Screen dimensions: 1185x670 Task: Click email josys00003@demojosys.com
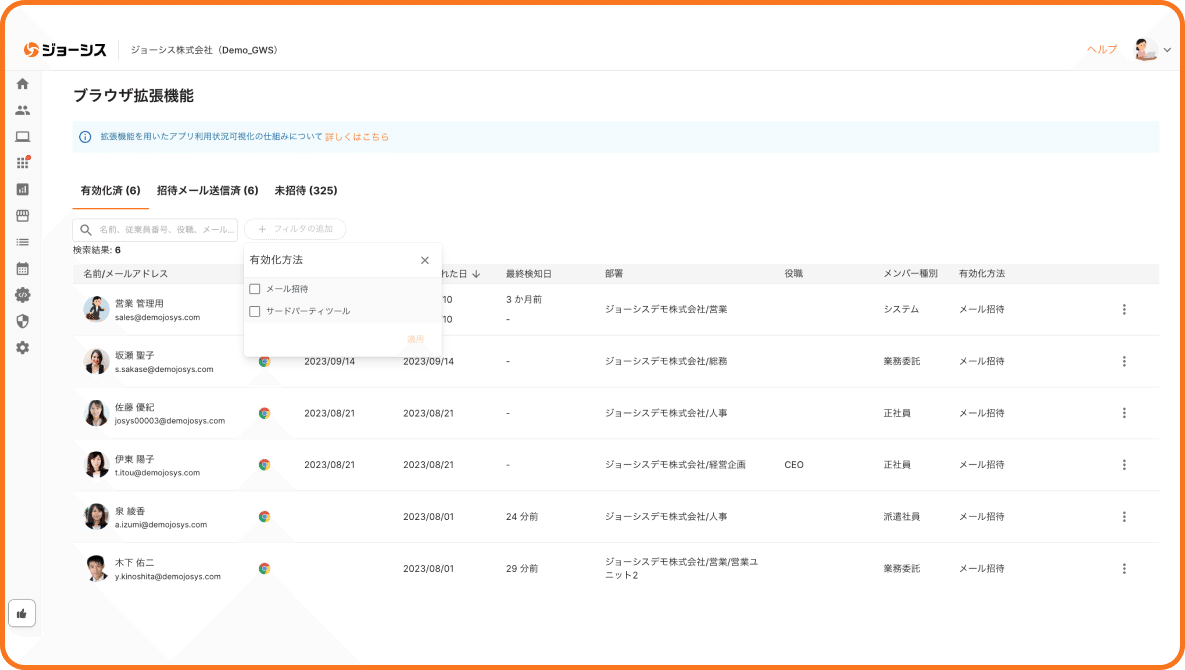tap(170, 421)
